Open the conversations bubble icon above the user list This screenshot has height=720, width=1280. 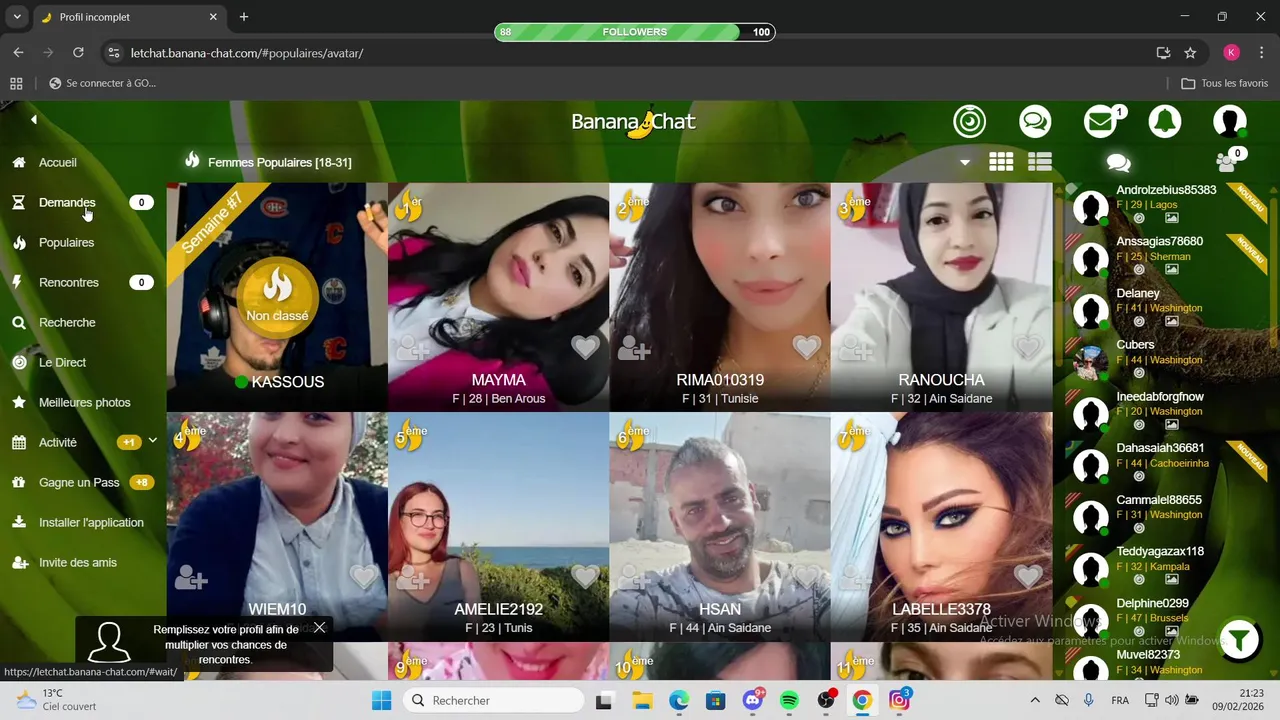pos(1119,163)
